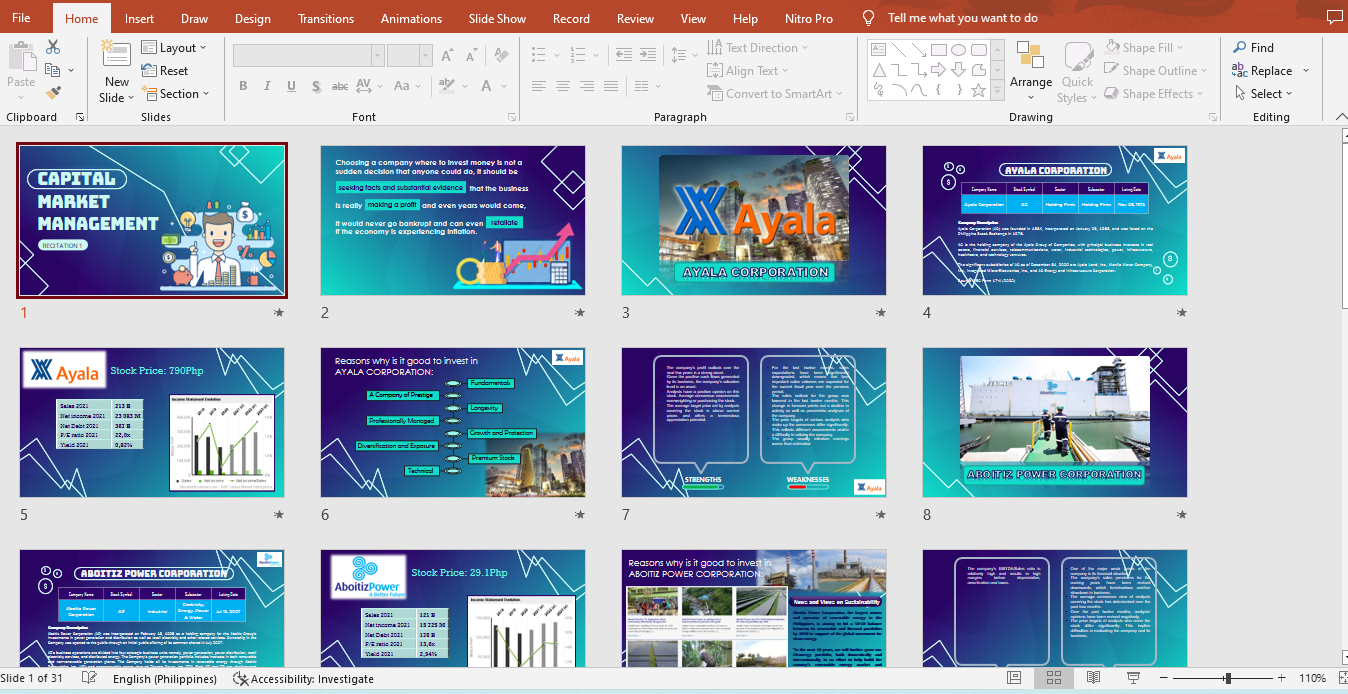
Task: Choose the Right Arrow block shape
Action: pos(938,69)
